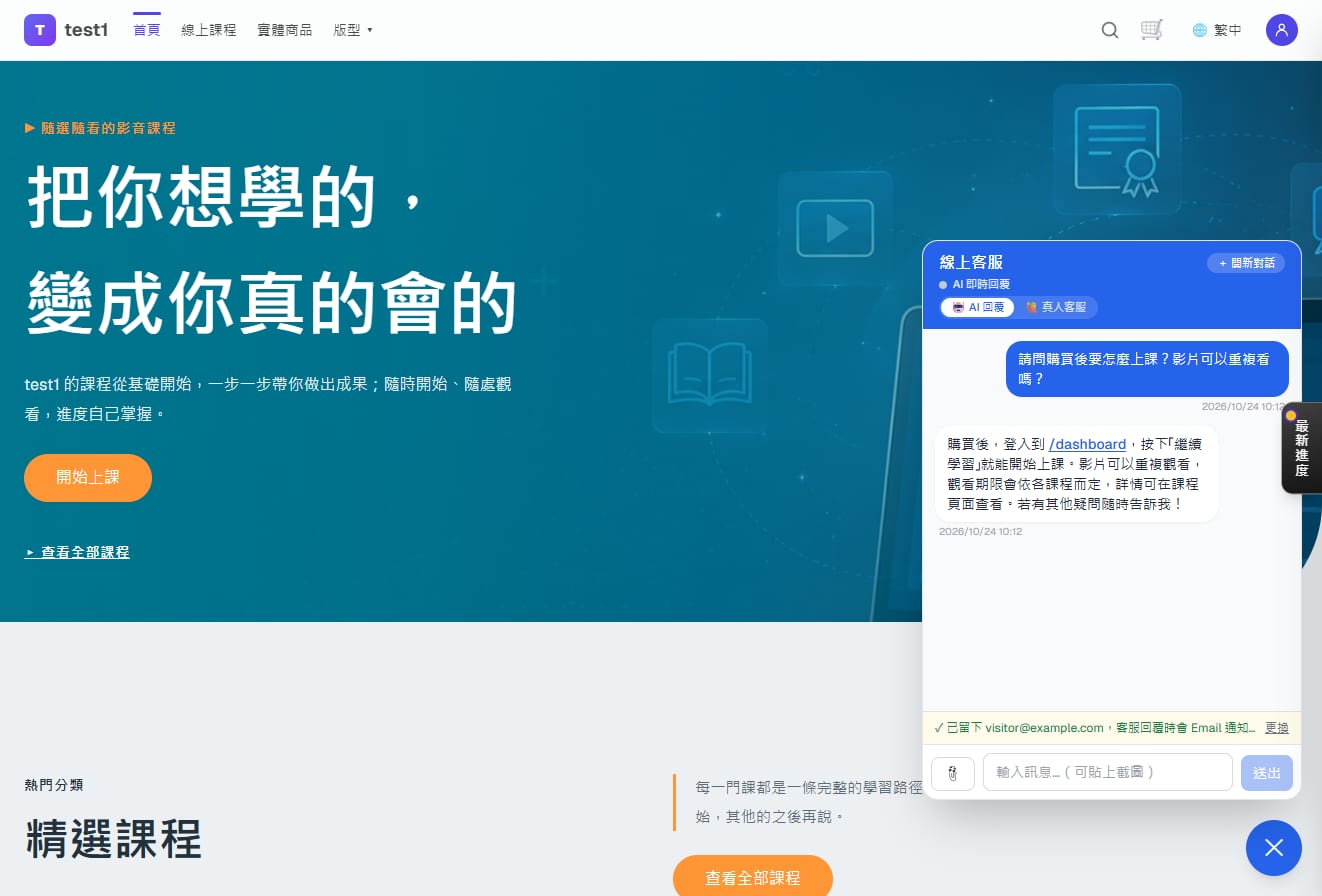Open the 最新進度 side tab
The image size is (1322, 896).
pyautogui.click(x=1301, y=448)
